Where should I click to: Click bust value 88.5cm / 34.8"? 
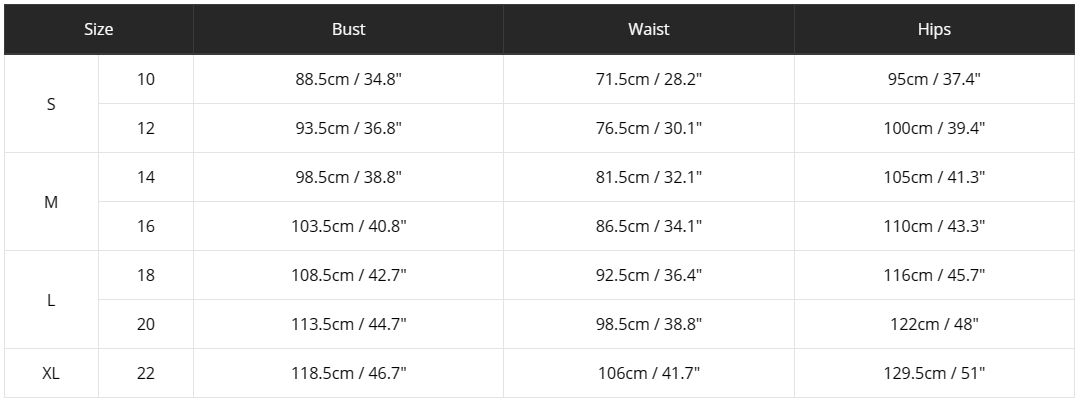coord(348,79)
